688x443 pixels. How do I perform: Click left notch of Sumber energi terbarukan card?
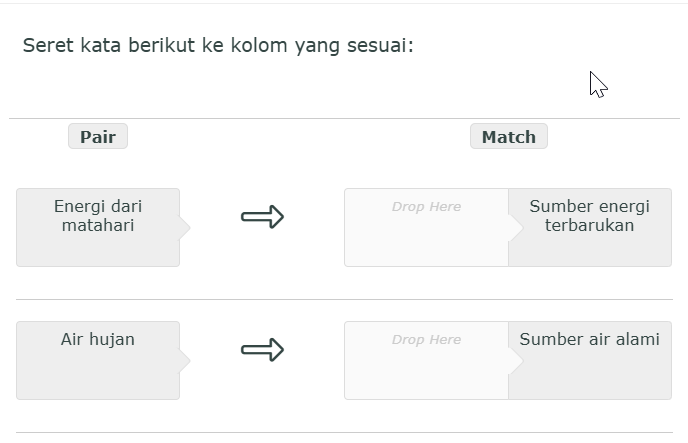coord(515,227)
